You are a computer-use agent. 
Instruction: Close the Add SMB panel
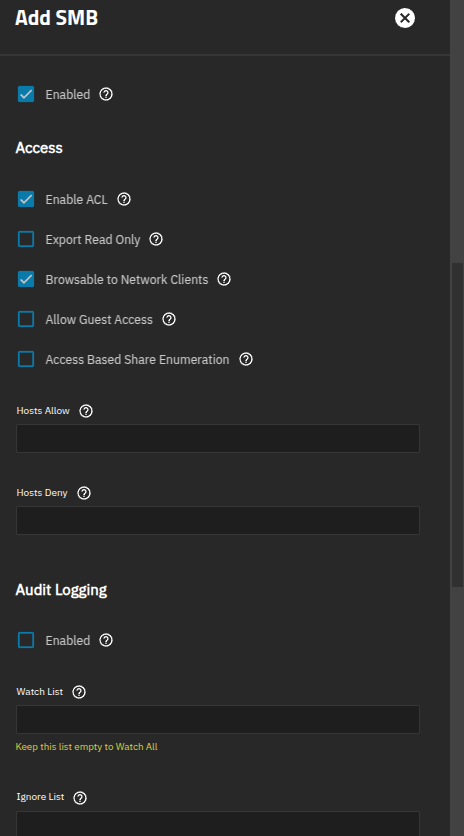[x=405, y=18]
